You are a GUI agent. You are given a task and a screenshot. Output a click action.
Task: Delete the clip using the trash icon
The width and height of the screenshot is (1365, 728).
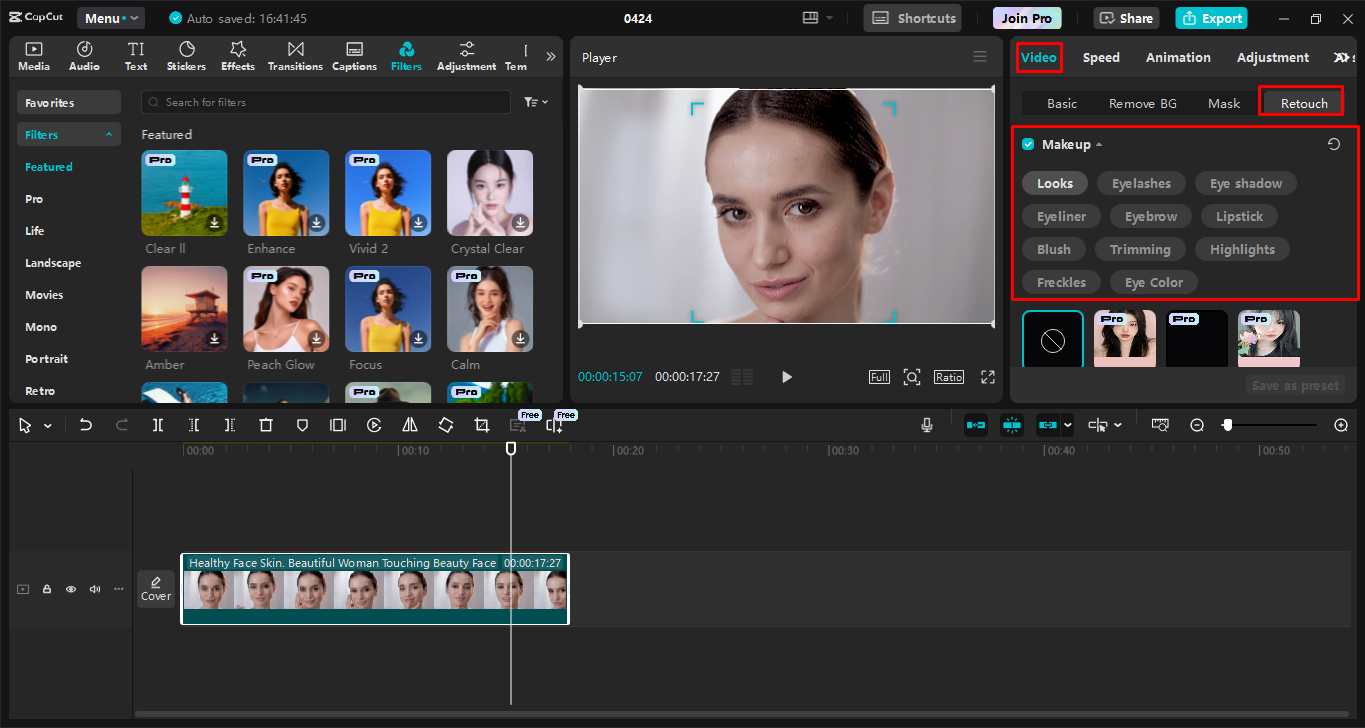[x=265, y=424]
